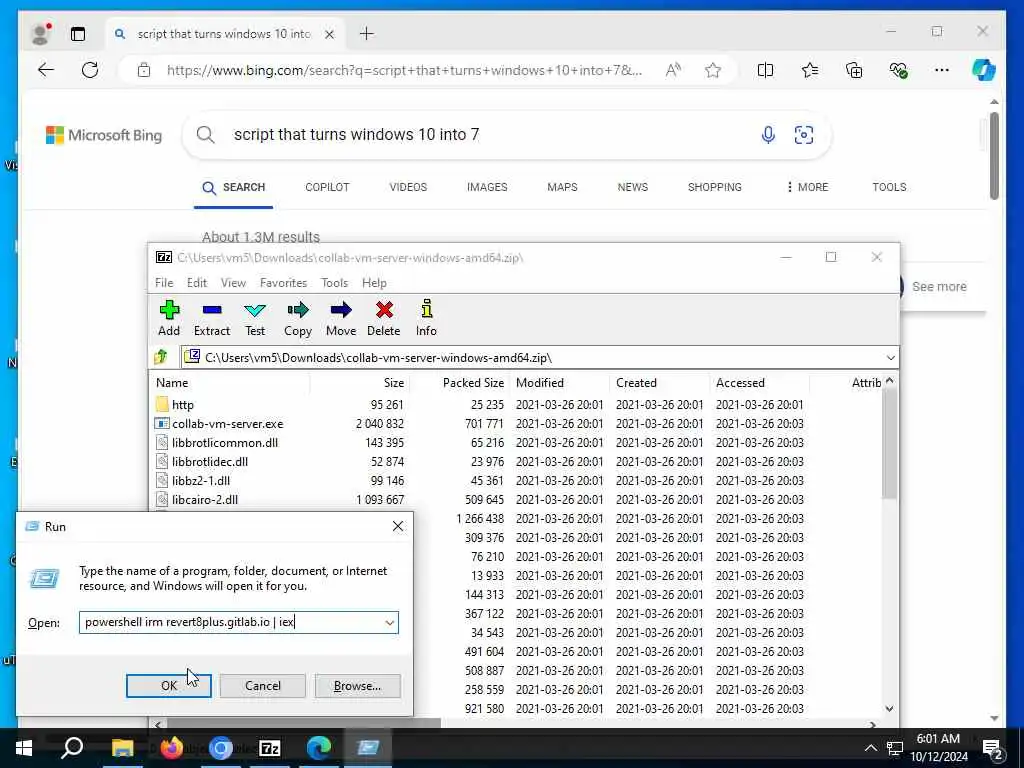Open Edge read aloud icon in address bar

pyautogui.click(x=673, y=70)
